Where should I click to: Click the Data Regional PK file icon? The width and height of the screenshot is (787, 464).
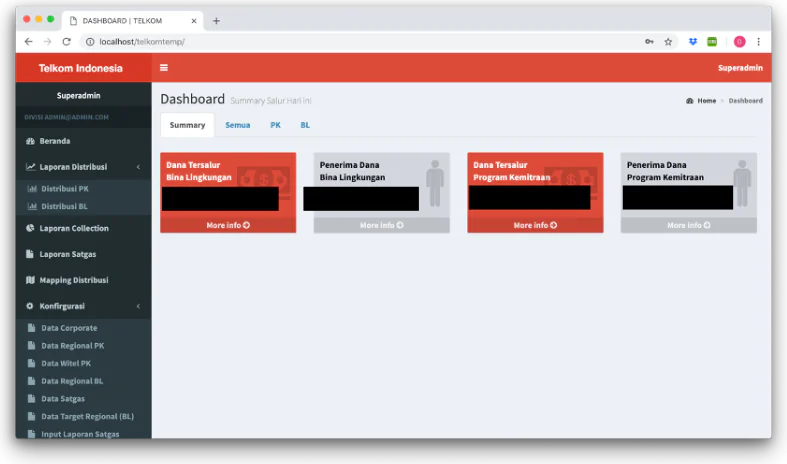32,345
